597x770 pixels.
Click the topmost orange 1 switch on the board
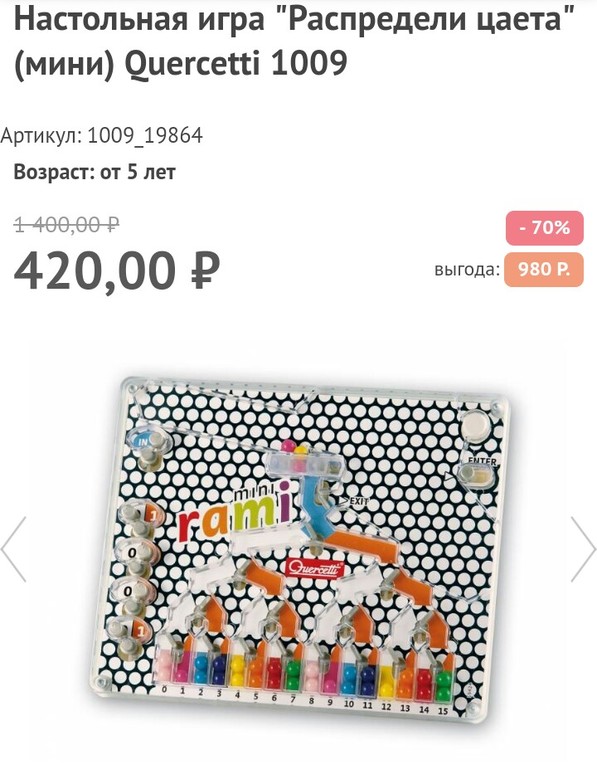[x=146, y=515]
